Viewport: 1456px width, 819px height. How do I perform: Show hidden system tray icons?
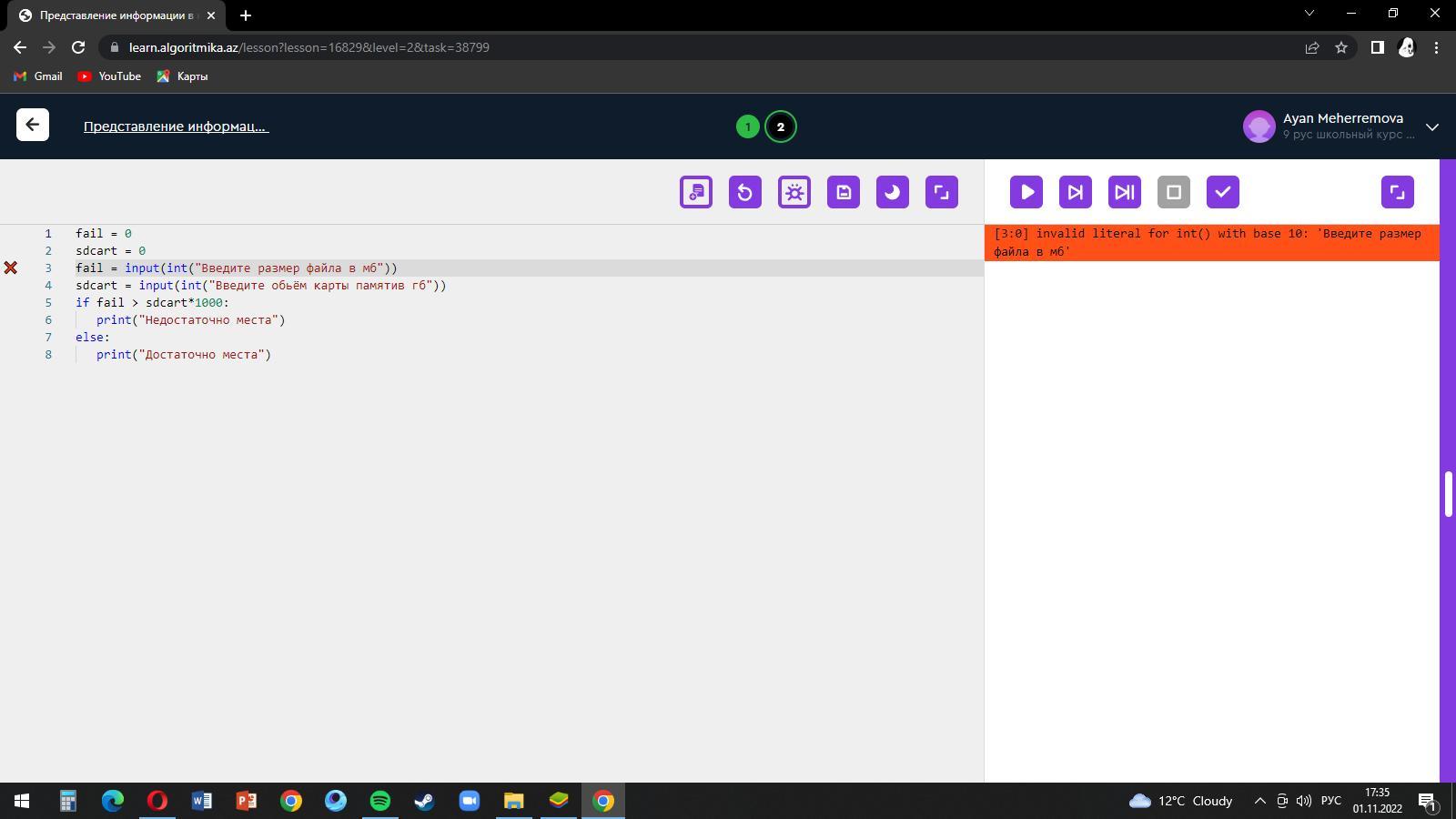pos(1260,801)
